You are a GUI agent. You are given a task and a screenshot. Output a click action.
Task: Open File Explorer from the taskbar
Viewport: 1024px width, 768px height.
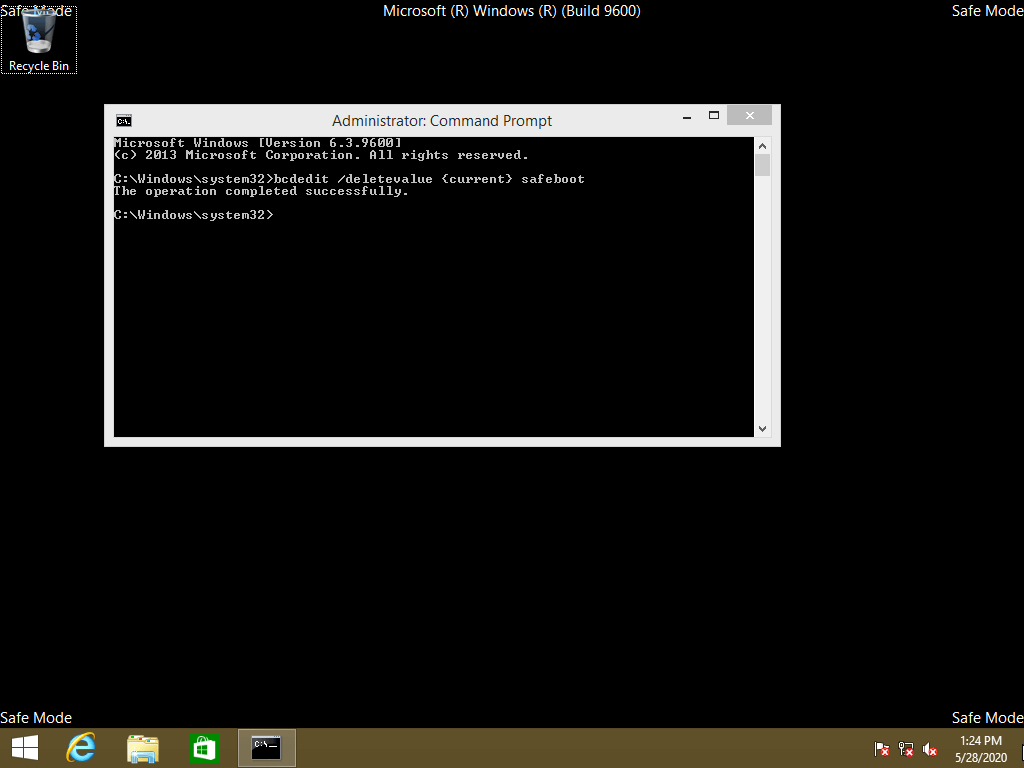click(x=143, y=747)
